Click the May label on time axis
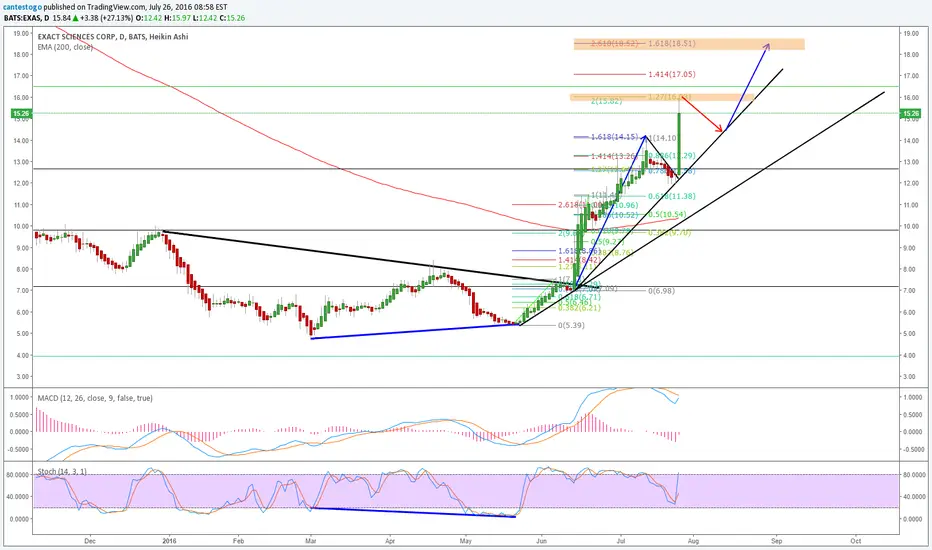 (465, 541)
